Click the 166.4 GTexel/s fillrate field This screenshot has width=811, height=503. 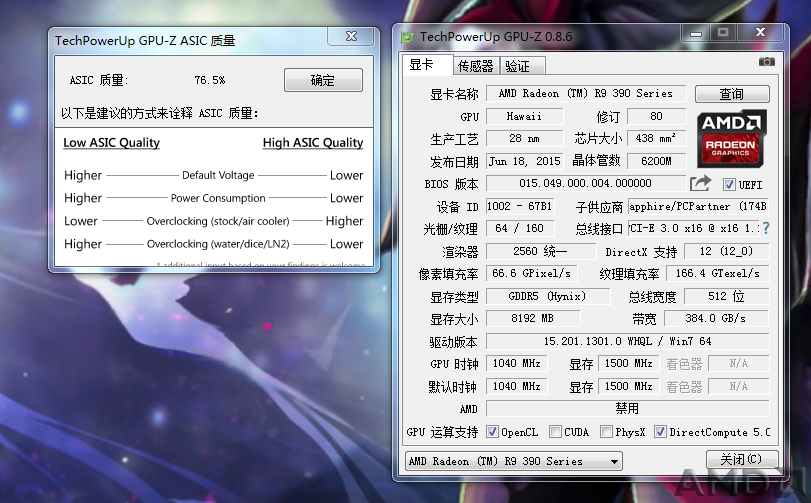[x=718, y=273]
